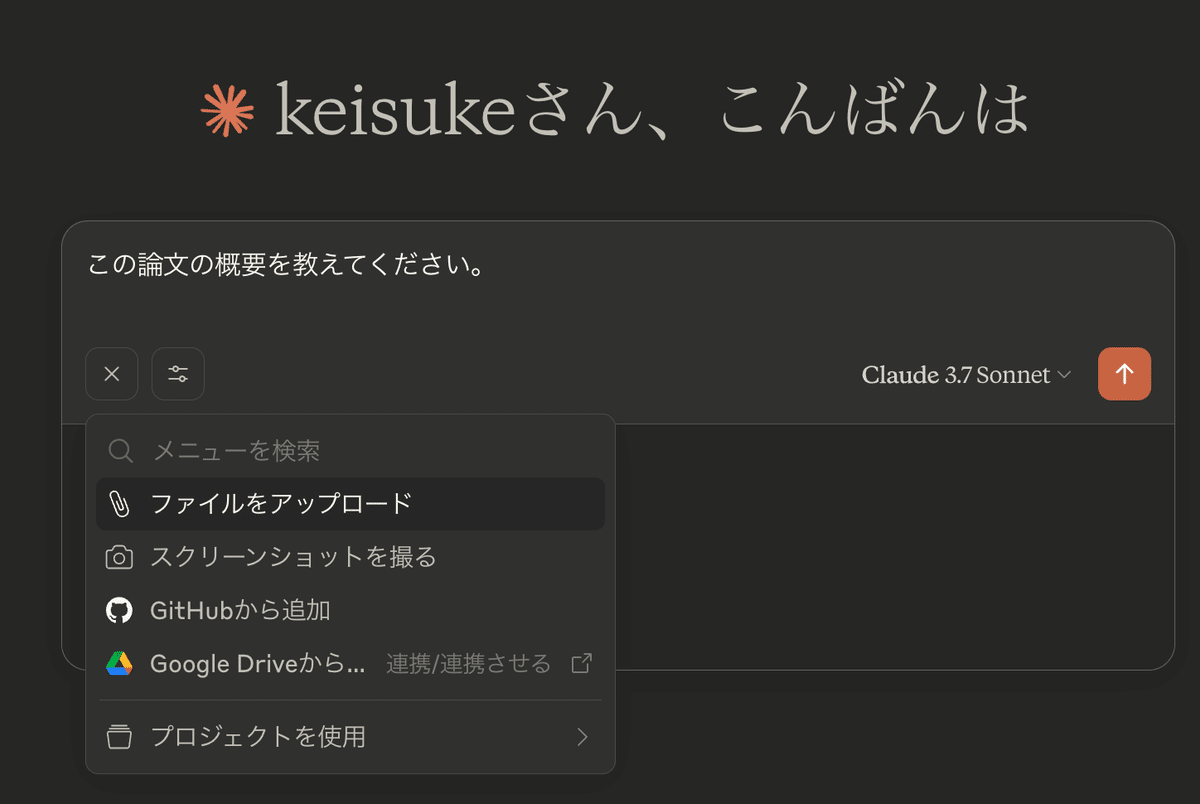This screenshot has height=804, width=1200.
Task: Click the GitHub icon in the menu
Action: tap(120, 610)
